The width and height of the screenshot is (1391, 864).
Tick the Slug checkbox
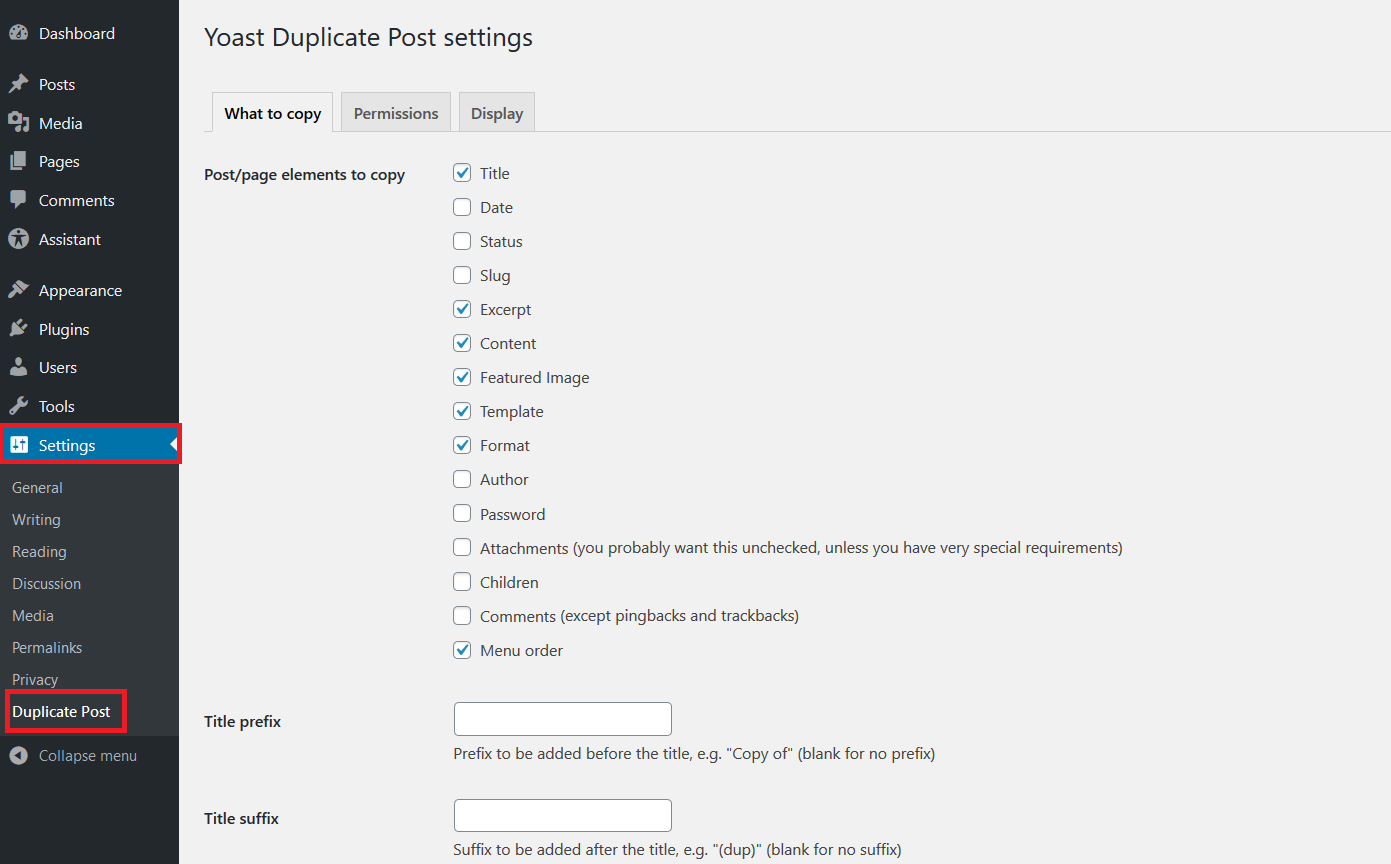[x=462, y=275]
